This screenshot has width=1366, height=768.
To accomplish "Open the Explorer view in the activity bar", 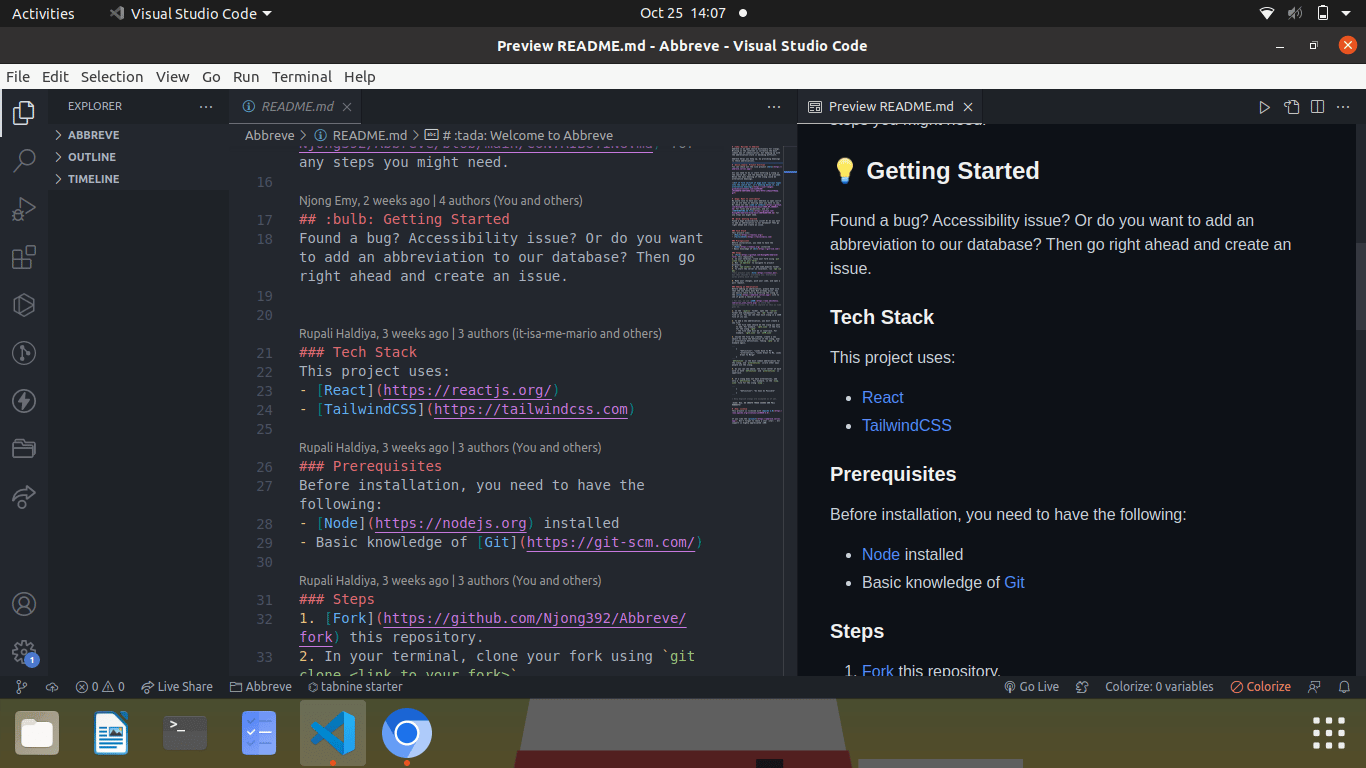I will click(x=24, y=113).
